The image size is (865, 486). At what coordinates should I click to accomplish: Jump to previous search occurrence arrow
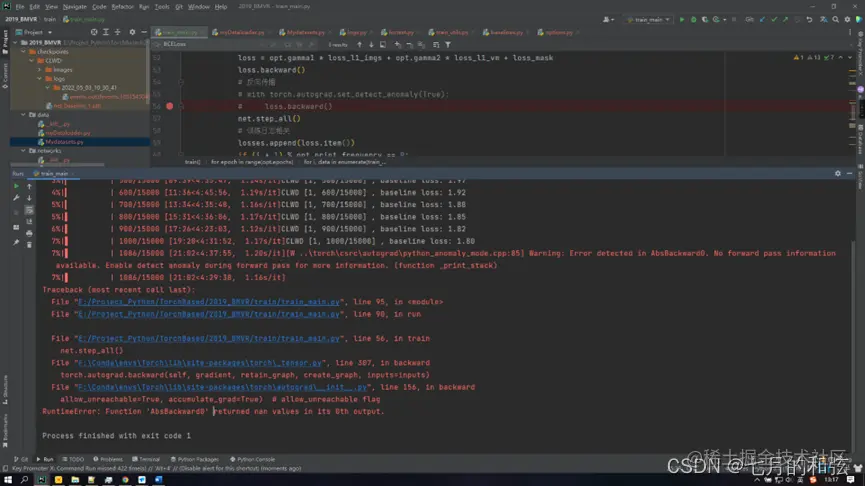(x=359, y=45)
